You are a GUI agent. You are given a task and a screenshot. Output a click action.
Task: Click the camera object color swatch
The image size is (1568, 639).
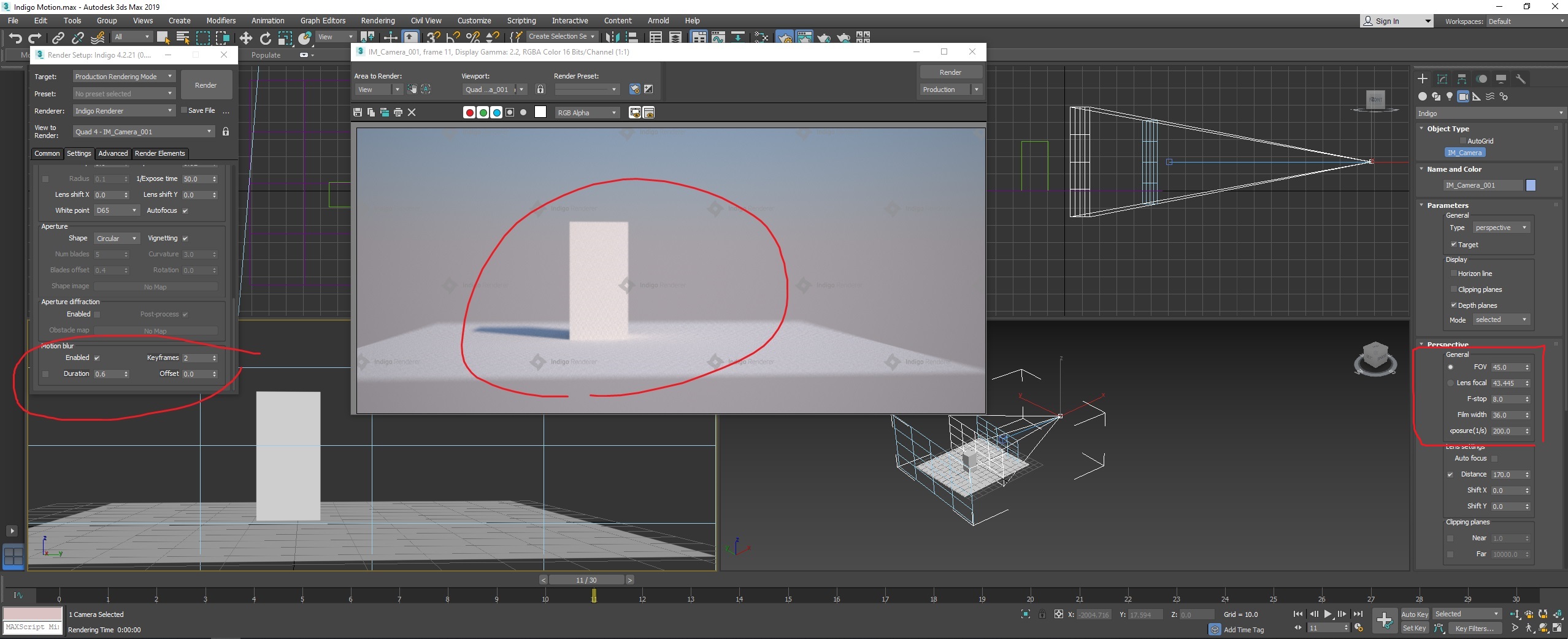[x=1531, y=185]
